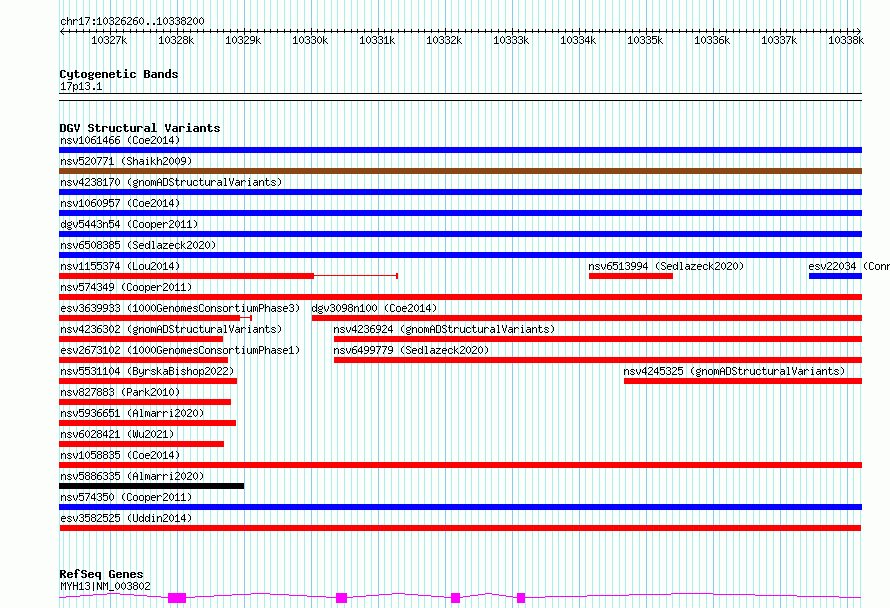
Task: Select nsv4245325 gnomADStructuralVariants label
Action: (734, 371)
